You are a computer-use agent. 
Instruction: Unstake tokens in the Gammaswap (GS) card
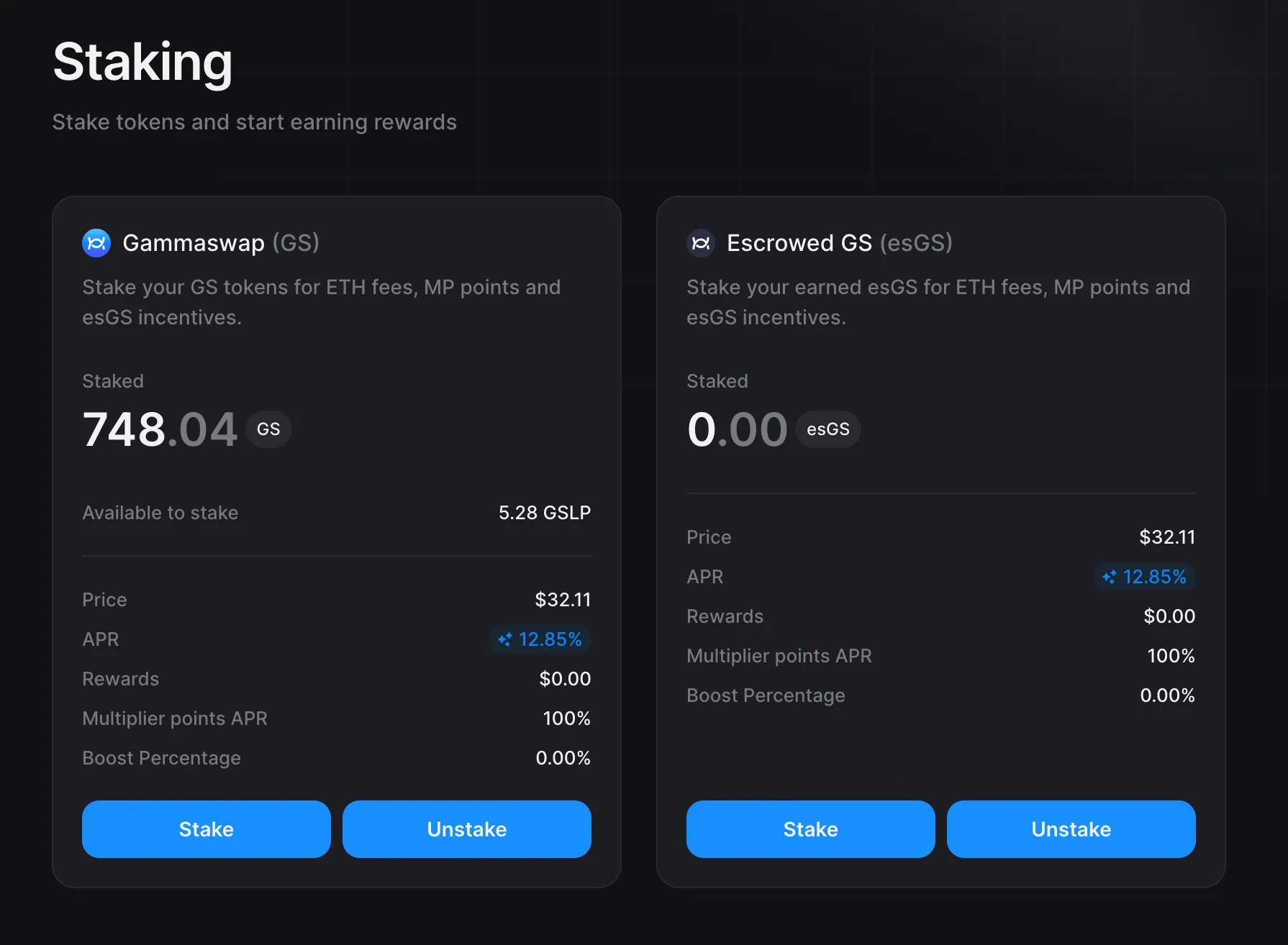tap(467, 829)
